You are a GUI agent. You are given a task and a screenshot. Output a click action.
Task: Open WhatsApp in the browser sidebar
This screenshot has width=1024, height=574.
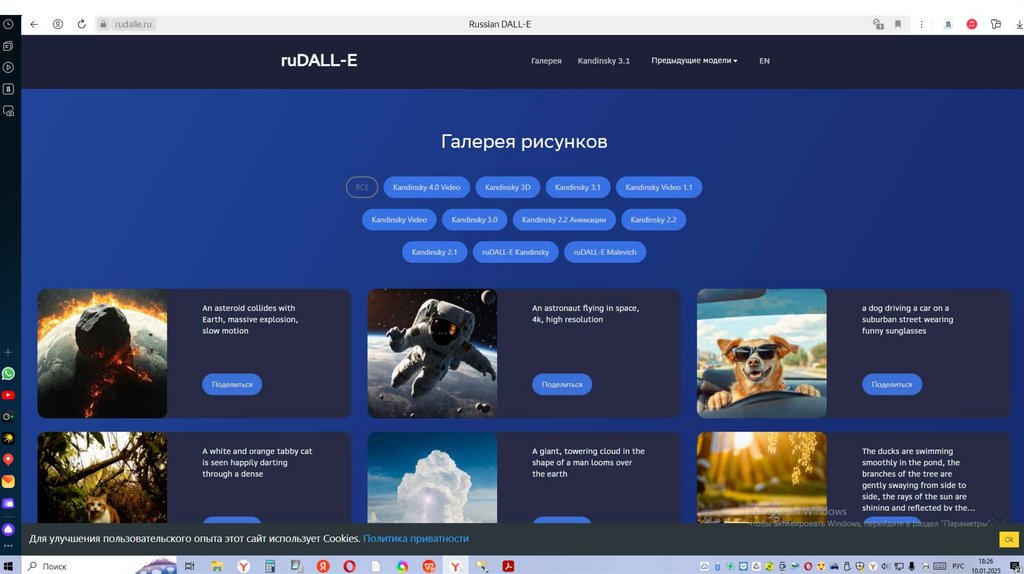click(x=8, y=374)
